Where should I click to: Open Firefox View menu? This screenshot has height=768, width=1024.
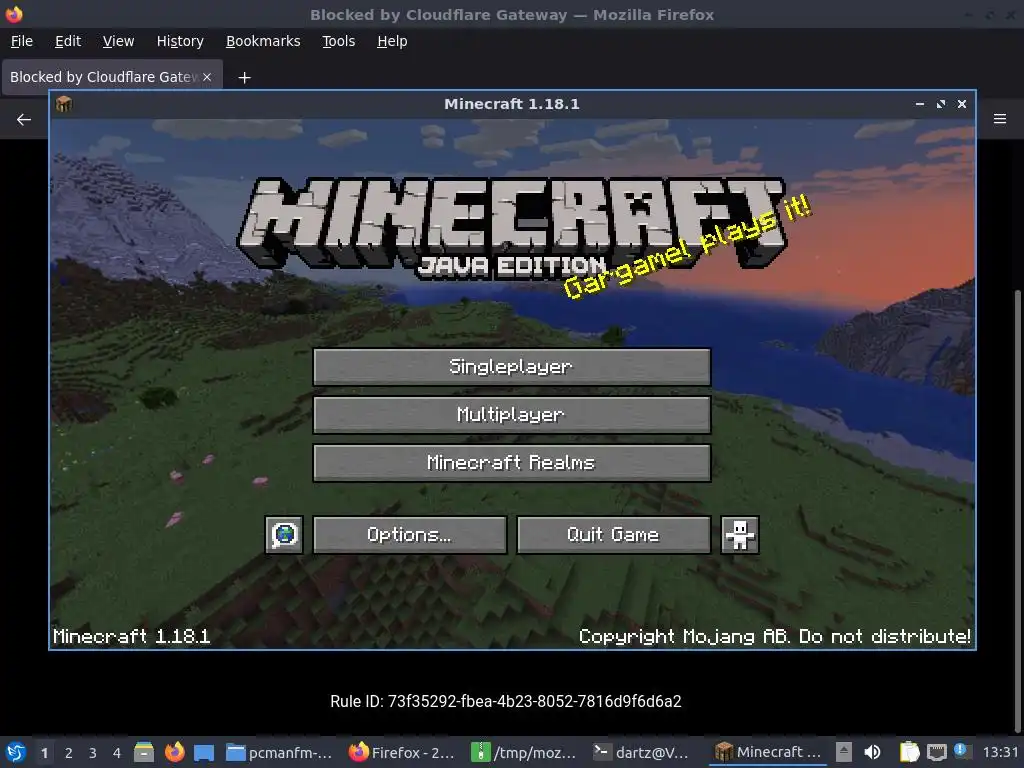pos(118,41)
